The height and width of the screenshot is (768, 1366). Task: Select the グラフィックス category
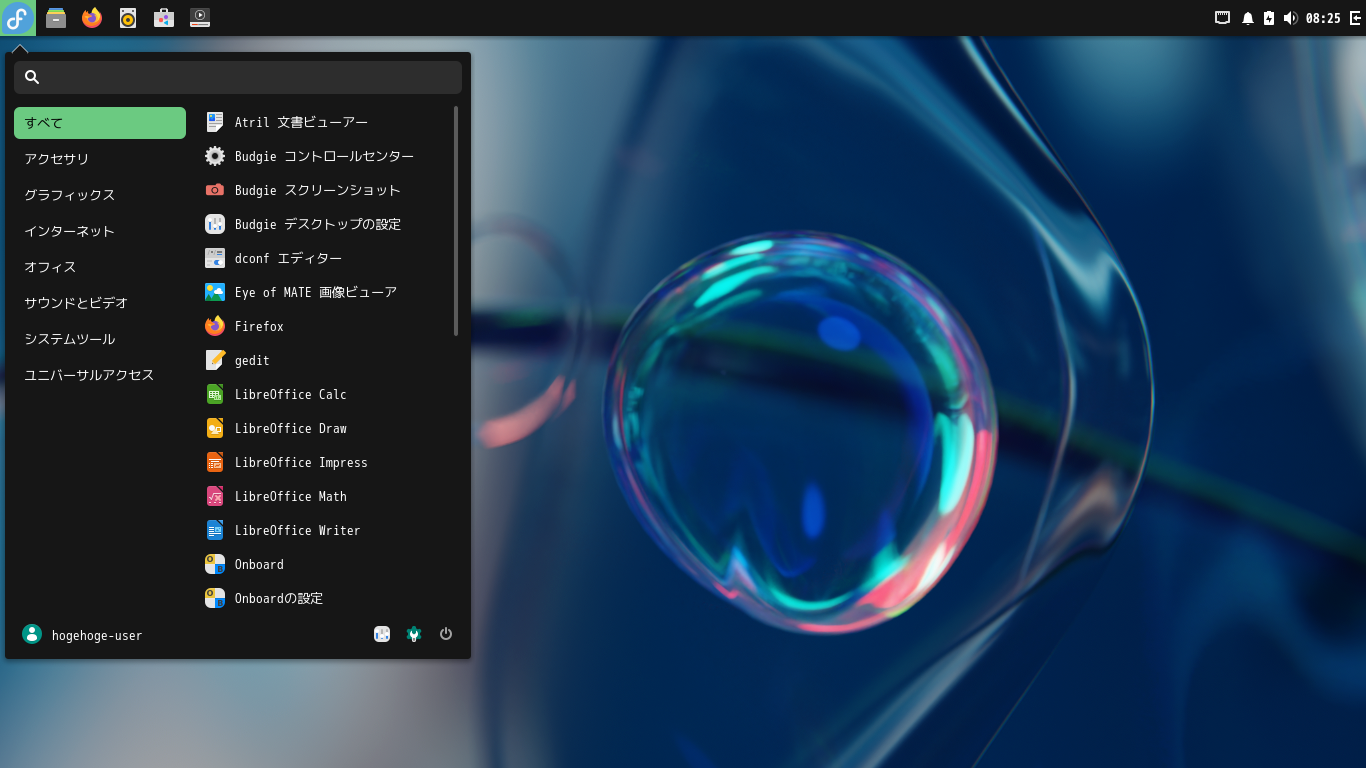pyautogui.click(x=100, y=195)
